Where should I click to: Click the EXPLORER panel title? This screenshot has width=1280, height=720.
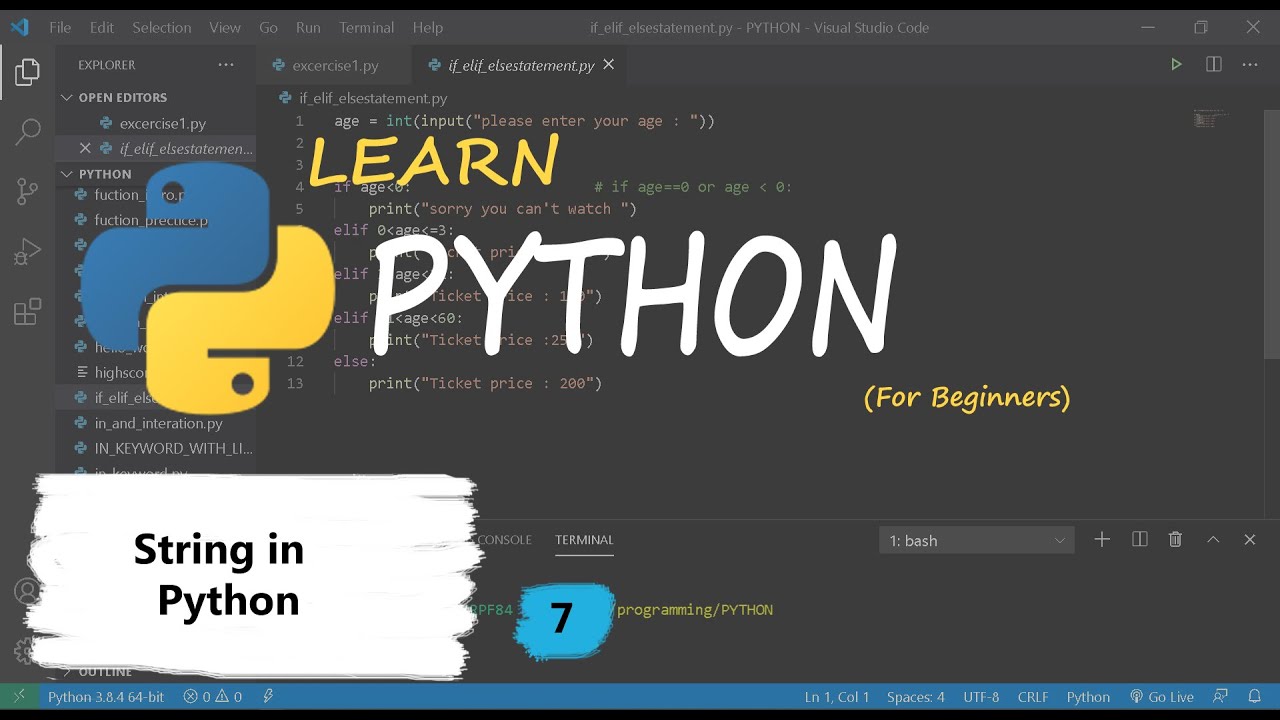click(x=107, y=65)
